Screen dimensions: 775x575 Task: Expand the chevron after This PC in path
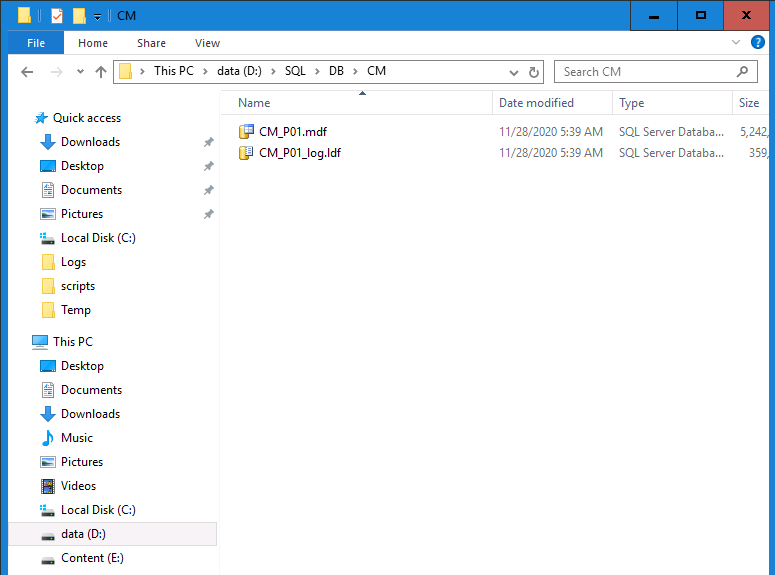click(x=205, y=72)
